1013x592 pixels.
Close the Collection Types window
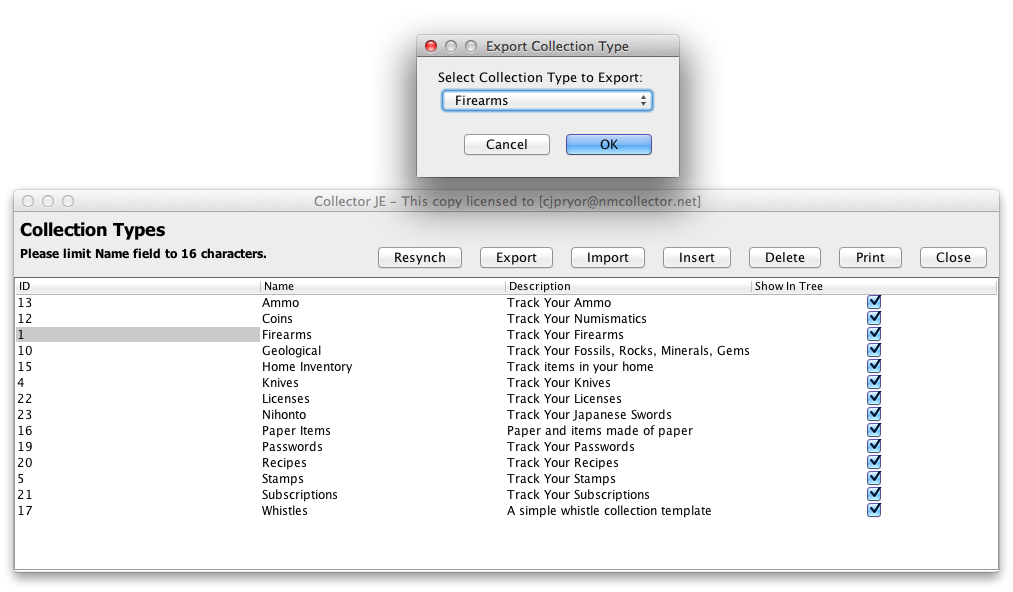click(x=952, y=257)
